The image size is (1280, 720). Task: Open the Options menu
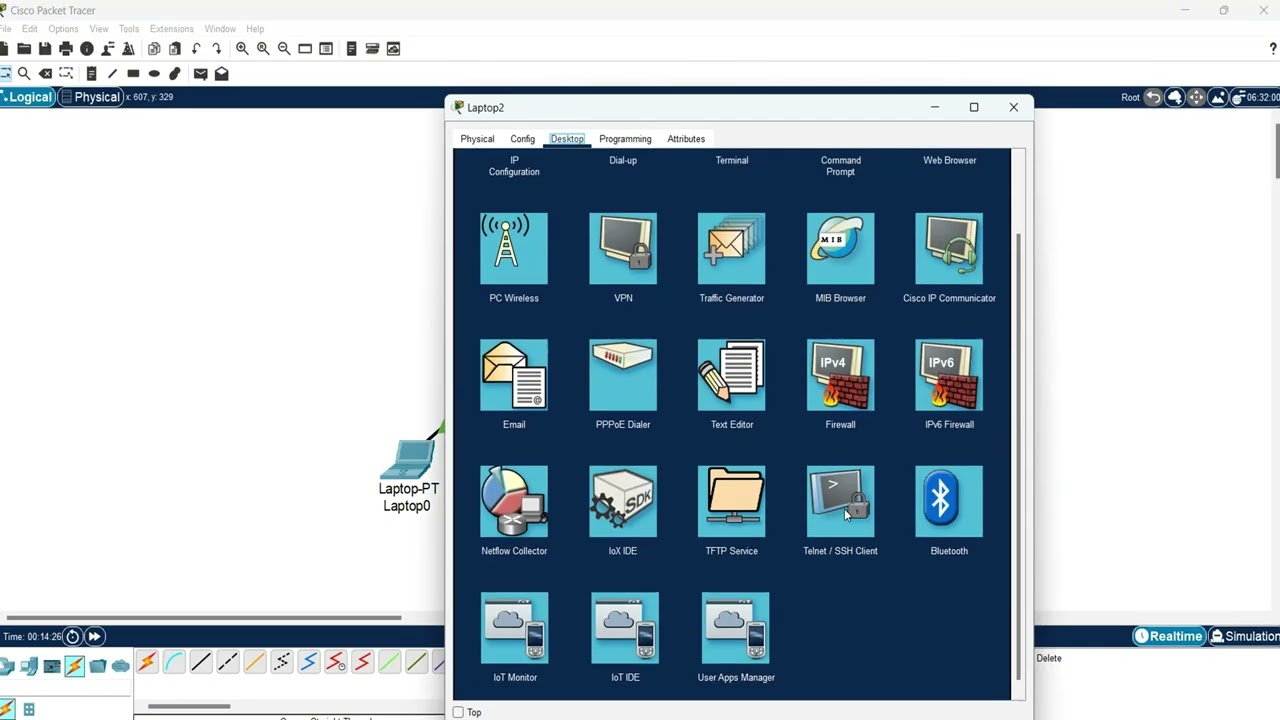[x=63, y=29]
